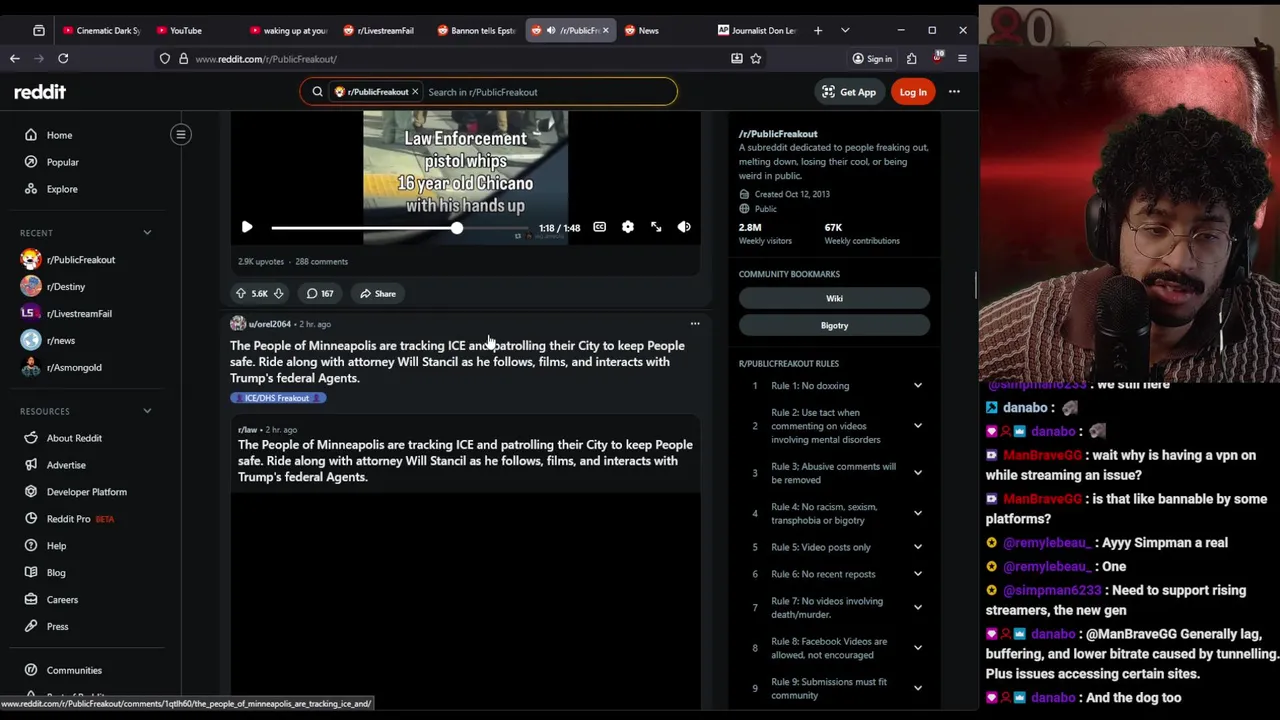This screenshot has height=720, width=1280.
Task: Toggle captions on the video player
Action: click(x=599, y=228)
